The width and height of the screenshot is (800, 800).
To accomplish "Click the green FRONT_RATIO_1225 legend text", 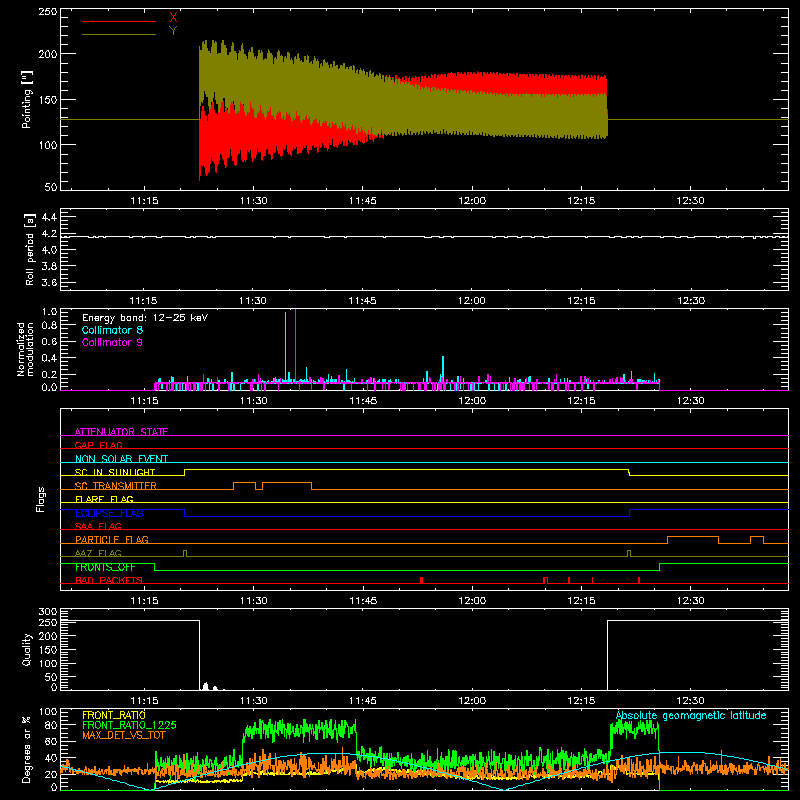I will 129,725.
